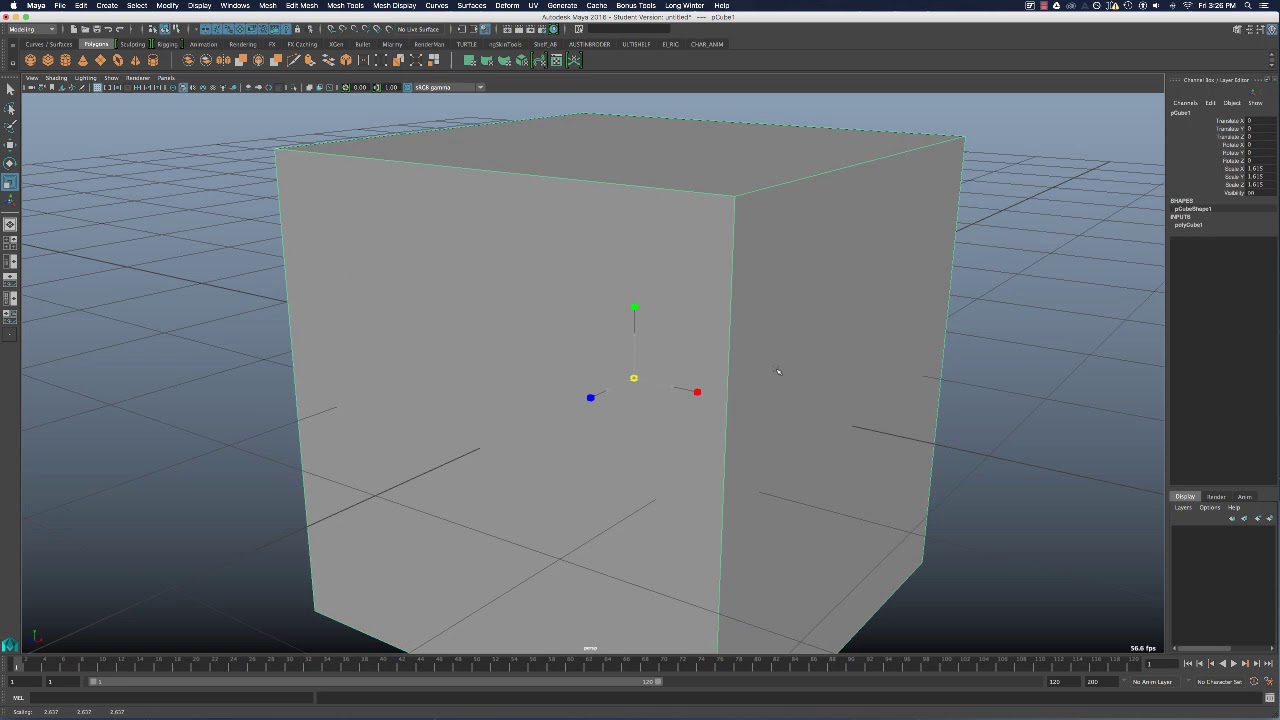This screenshot has height=720, width=1280.
Task: Click the Redo arrow icon
Action: pyautogui.click(x=120, y=29)
